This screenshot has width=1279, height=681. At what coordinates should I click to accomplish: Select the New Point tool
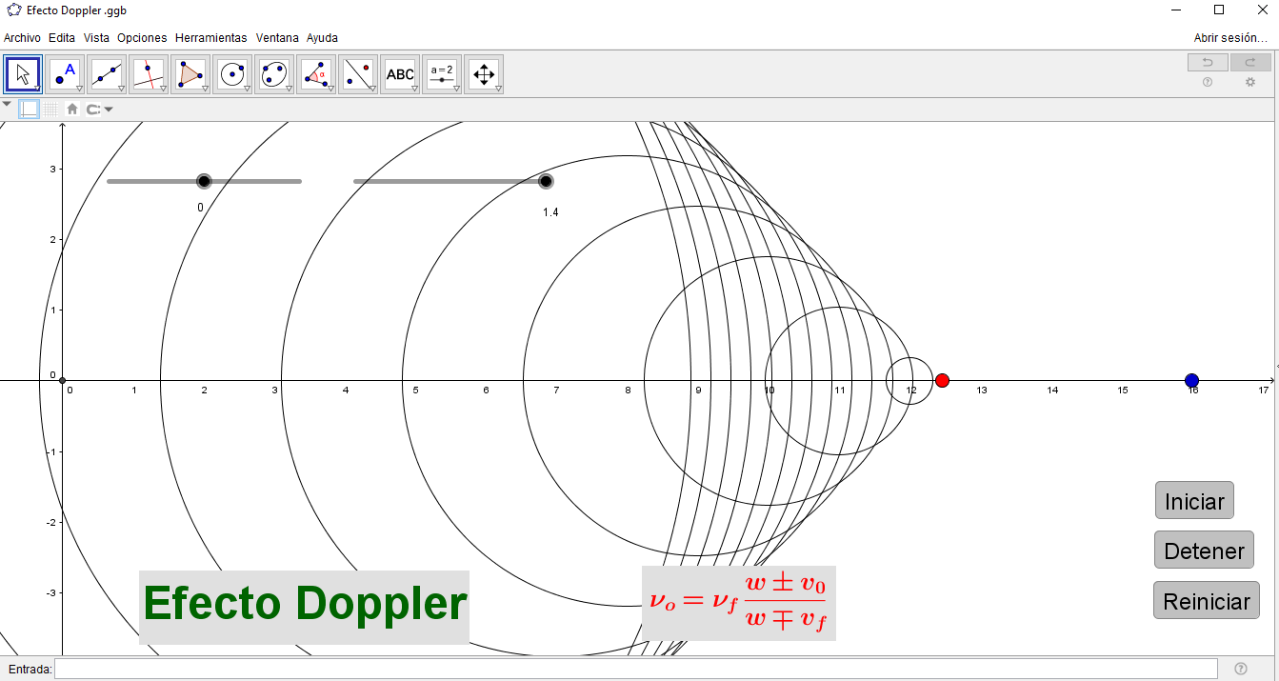pos(65,74)
